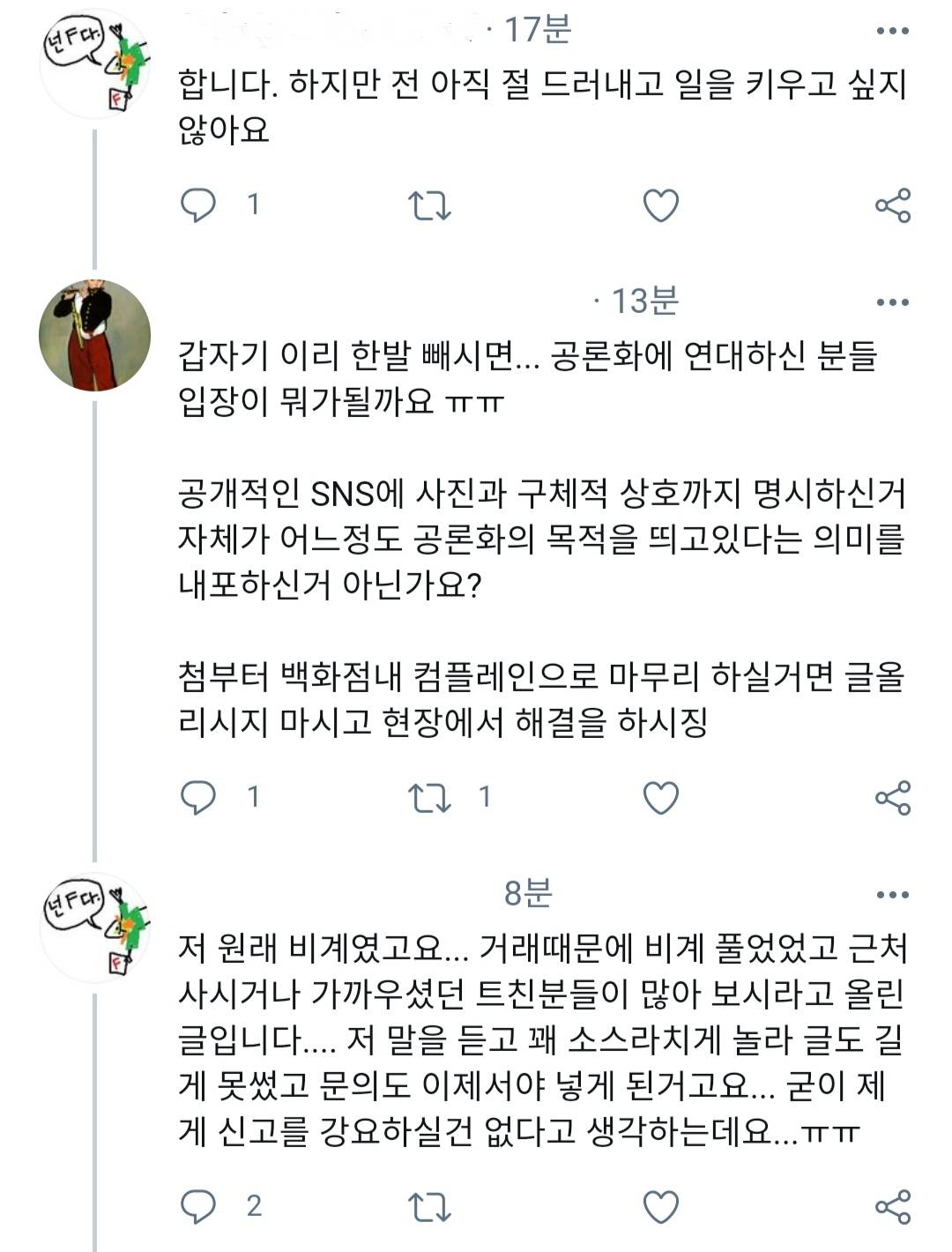Retweet the 8분 tweet

[429, 1207]
